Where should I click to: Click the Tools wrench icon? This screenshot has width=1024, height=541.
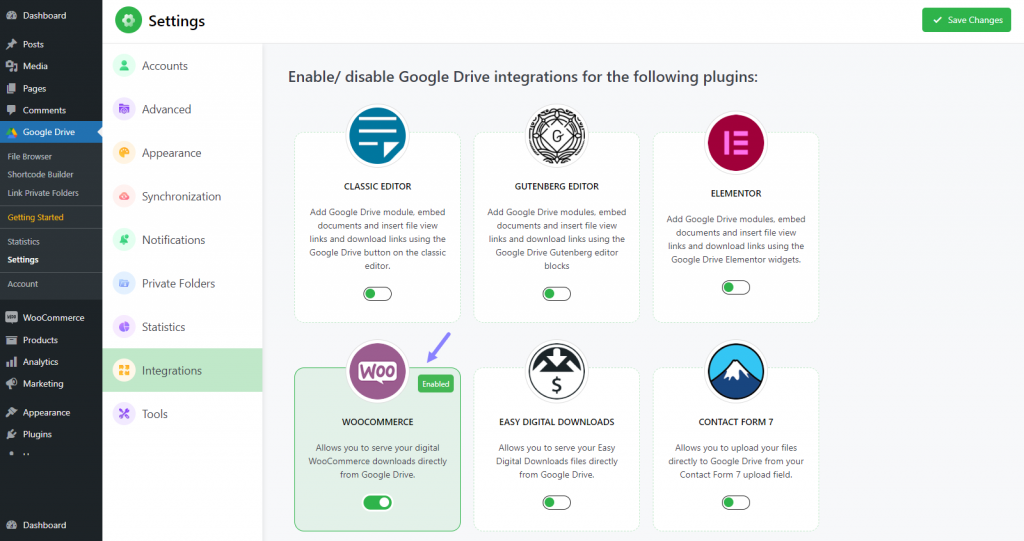124,414
